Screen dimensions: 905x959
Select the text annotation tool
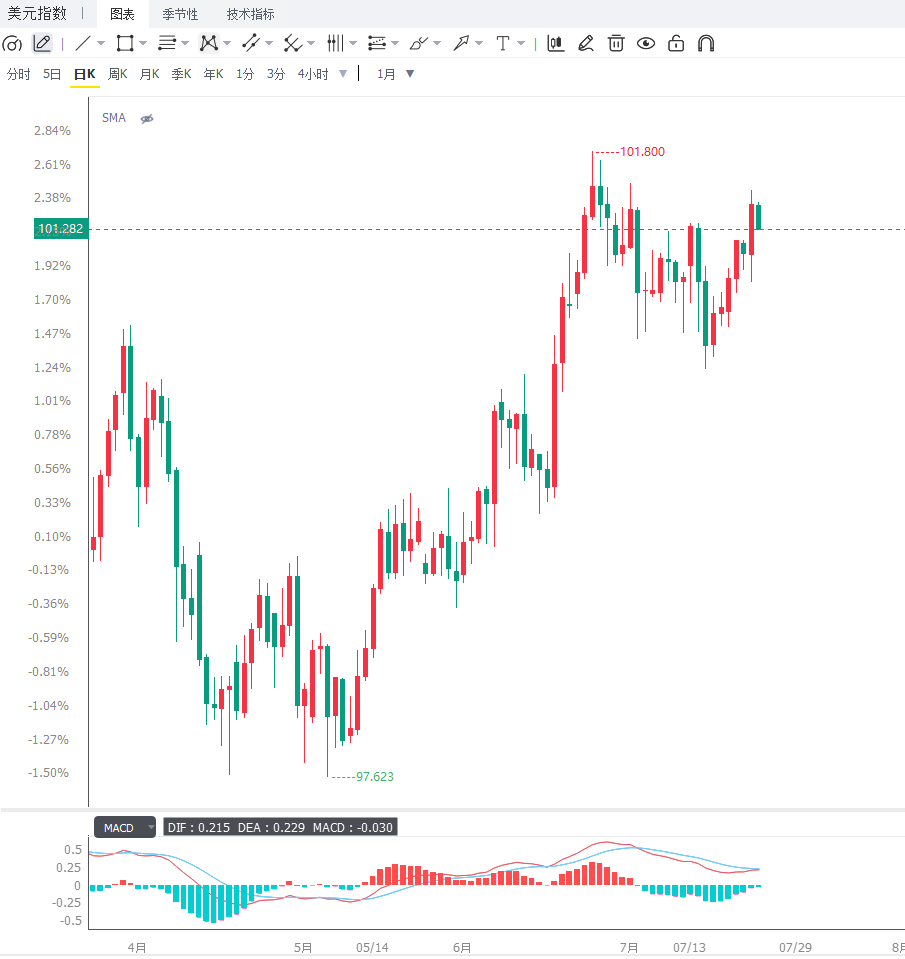pyautogui.click(x=503, y=43)
